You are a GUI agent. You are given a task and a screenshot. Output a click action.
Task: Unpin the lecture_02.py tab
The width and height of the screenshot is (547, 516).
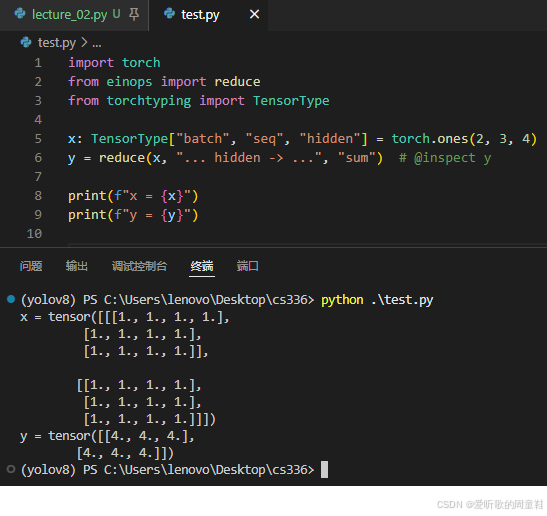pyautogui.click(x=134, y=15)
